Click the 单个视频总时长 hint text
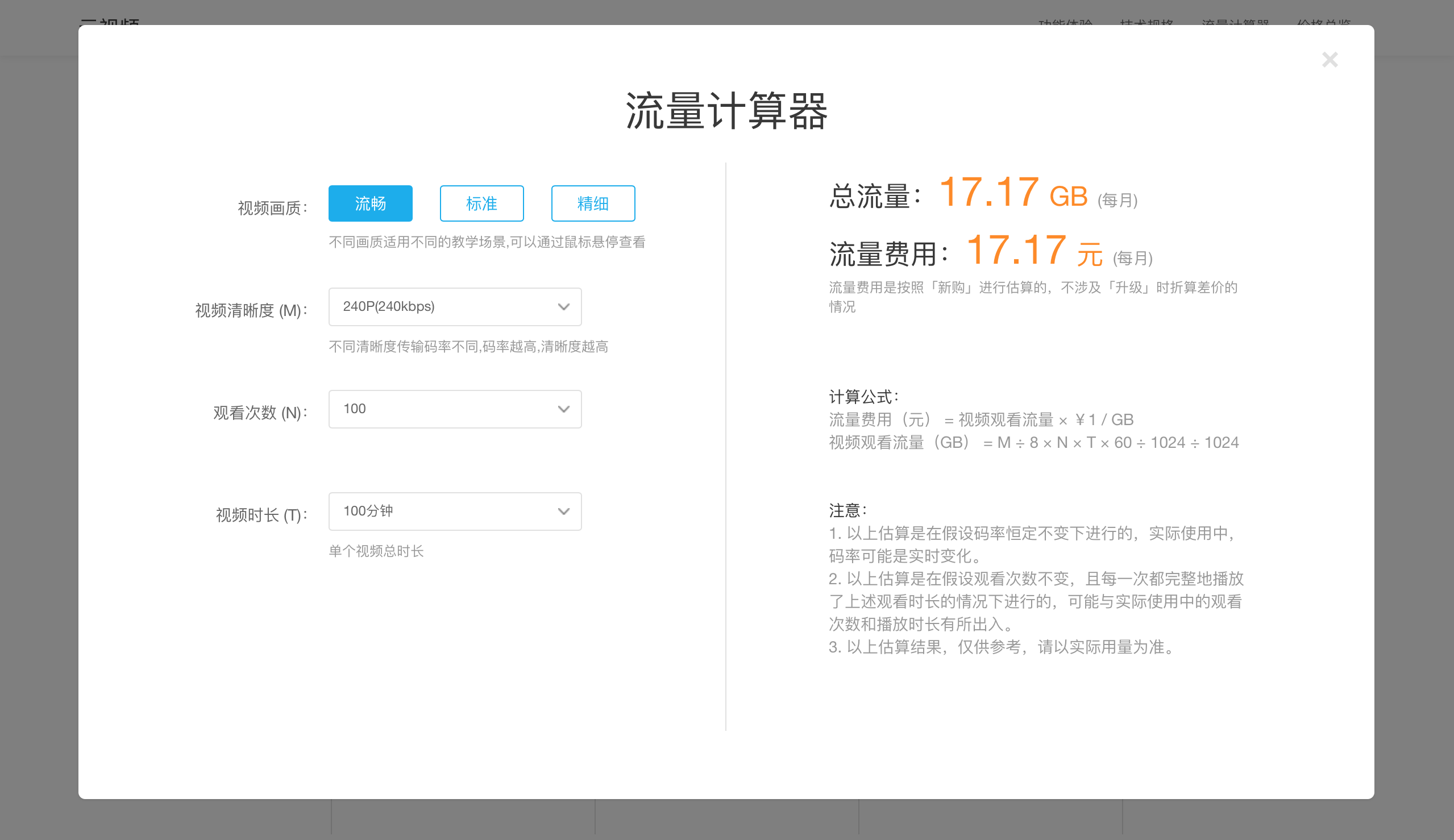 point(376,551)
